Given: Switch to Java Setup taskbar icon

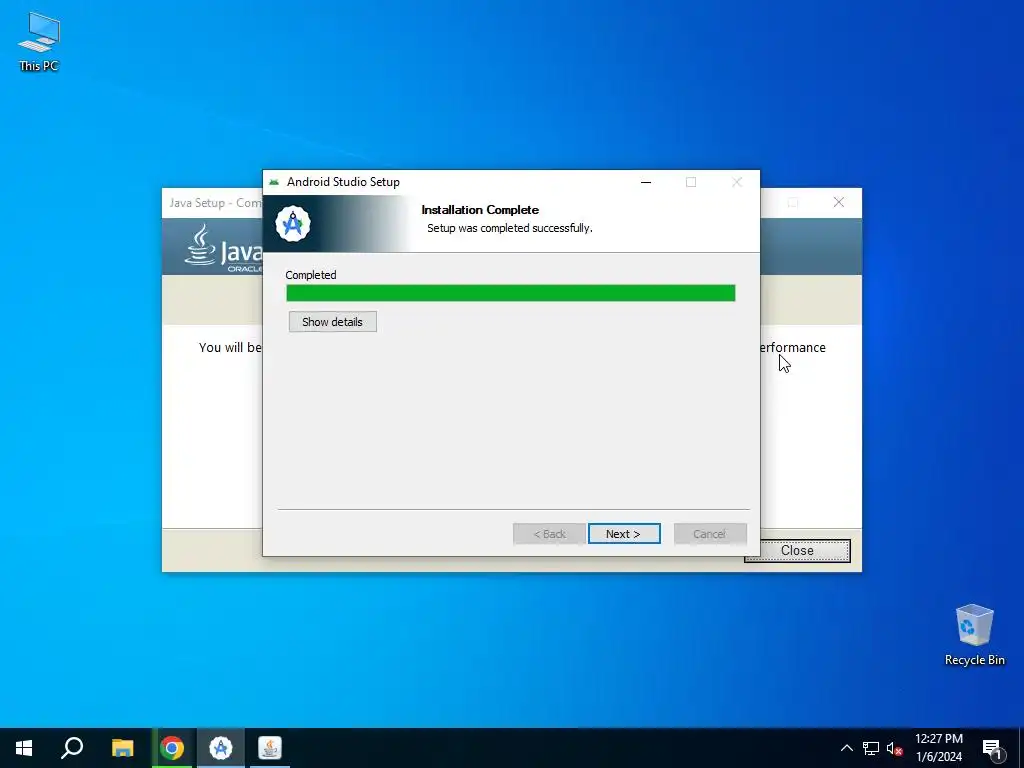Looking at the screenshot, I should pyautogui.click(x=270, y=748).
